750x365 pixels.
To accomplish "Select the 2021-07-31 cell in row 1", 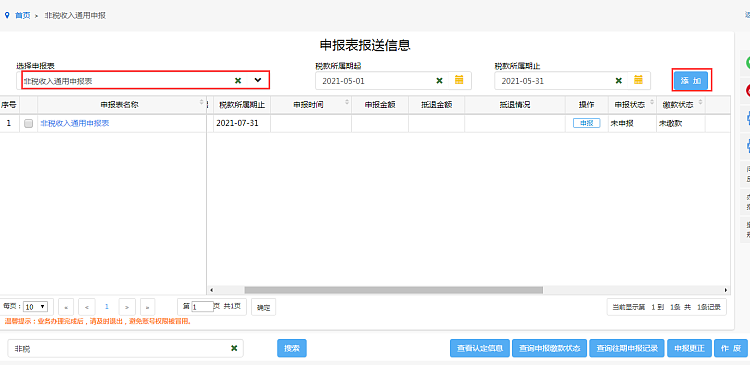I will (242, 123).
